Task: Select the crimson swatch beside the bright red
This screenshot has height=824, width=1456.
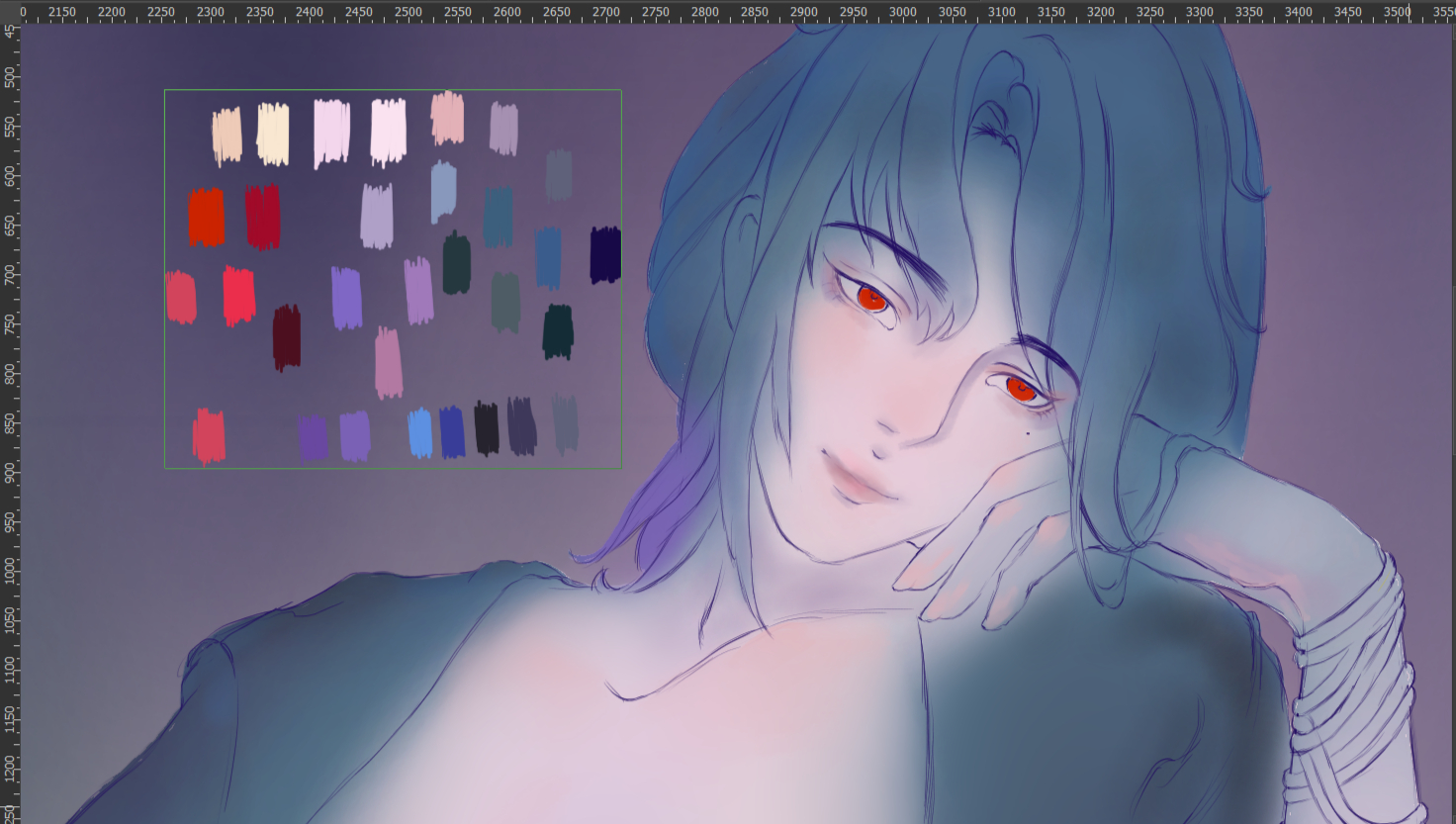Action: click(263, 217)
